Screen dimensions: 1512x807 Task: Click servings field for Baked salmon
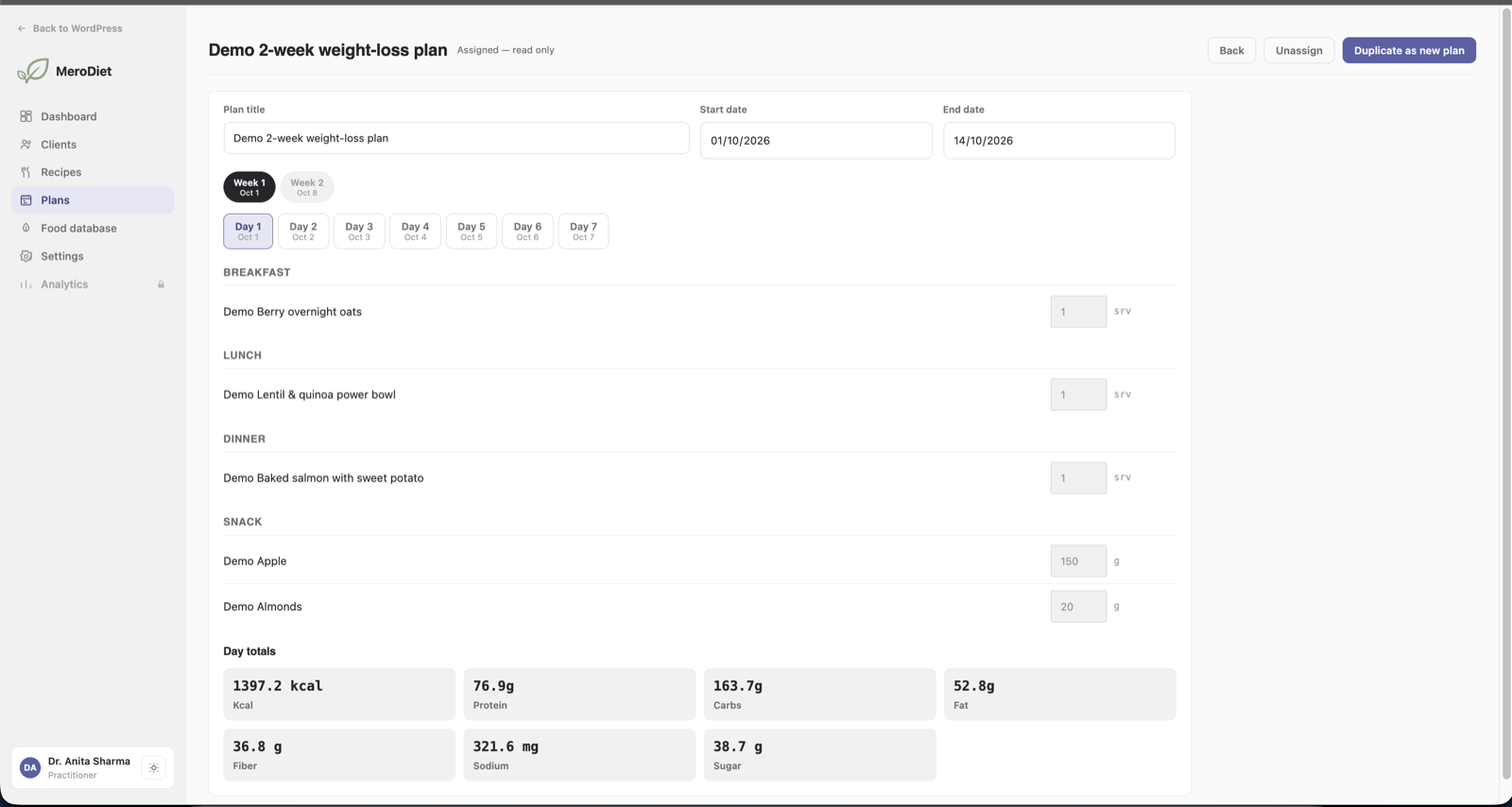tap(1078, 478)
